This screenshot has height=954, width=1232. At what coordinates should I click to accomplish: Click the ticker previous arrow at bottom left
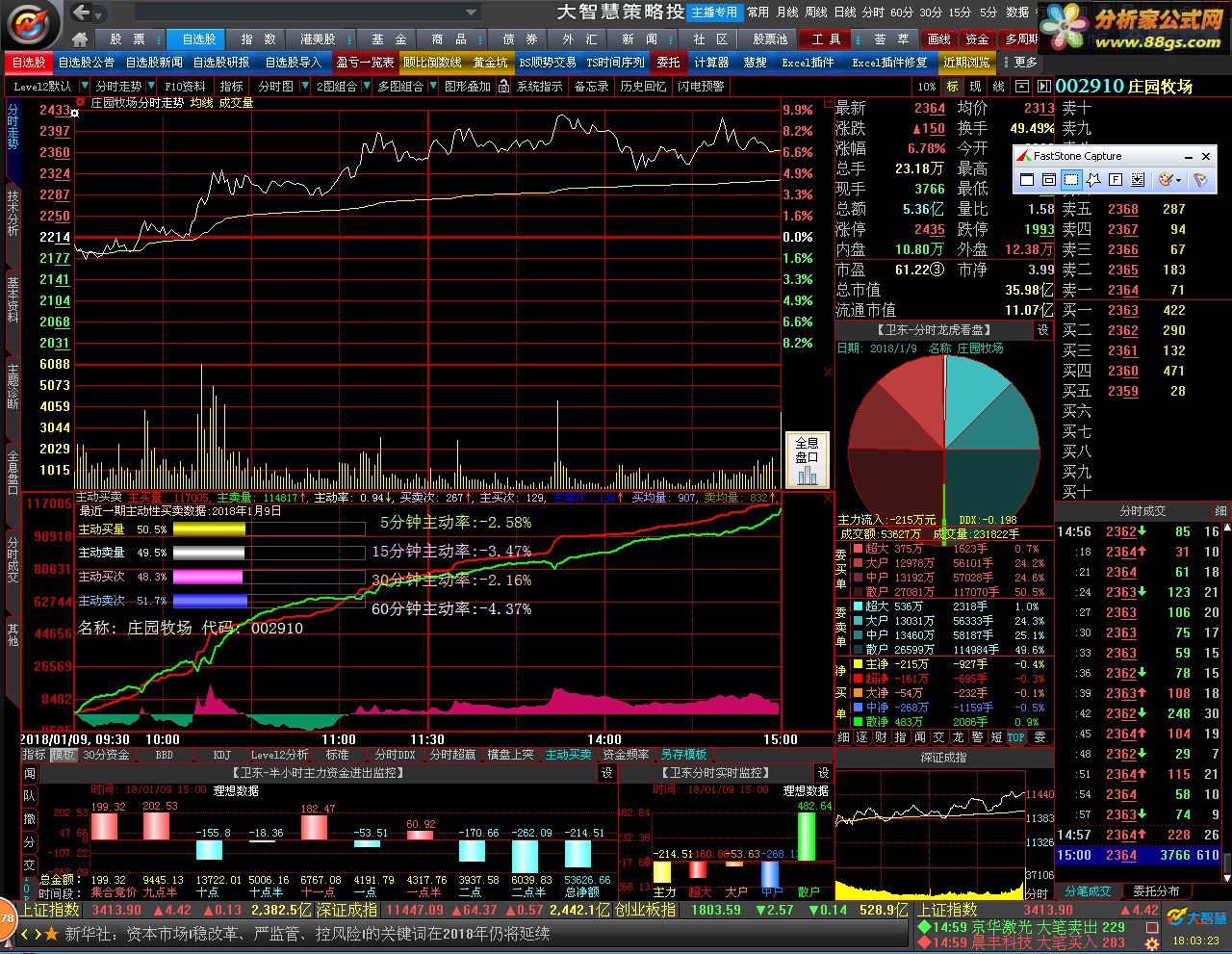point(25,934)
